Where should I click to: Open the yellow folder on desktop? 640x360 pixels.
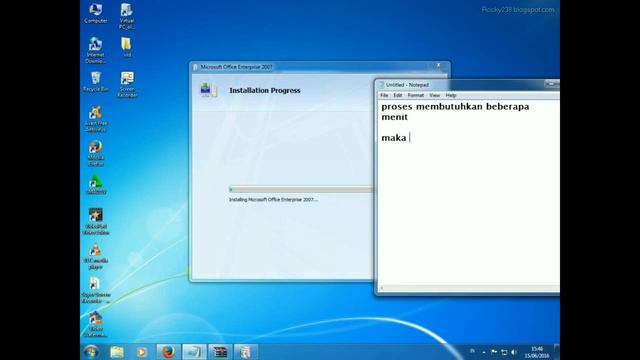pyautogui.click(x=127, y=47)
